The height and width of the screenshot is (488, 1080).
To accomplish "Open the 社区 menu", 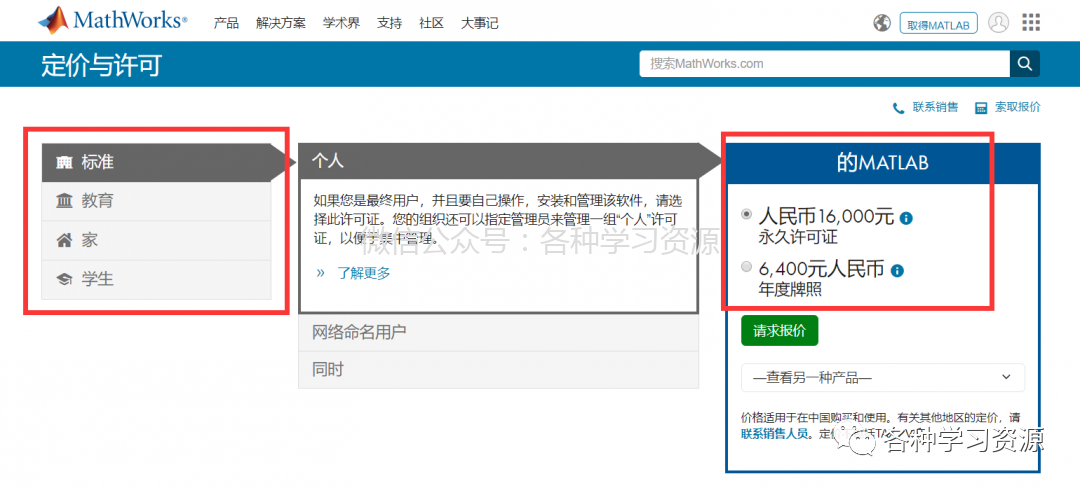I will 431,23.
